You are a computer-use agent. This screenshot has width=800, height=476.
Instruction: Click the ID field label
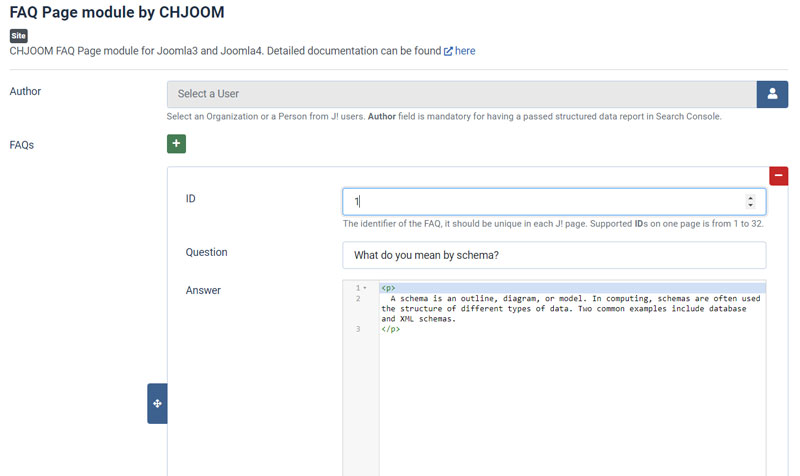[x=190, y=198]
